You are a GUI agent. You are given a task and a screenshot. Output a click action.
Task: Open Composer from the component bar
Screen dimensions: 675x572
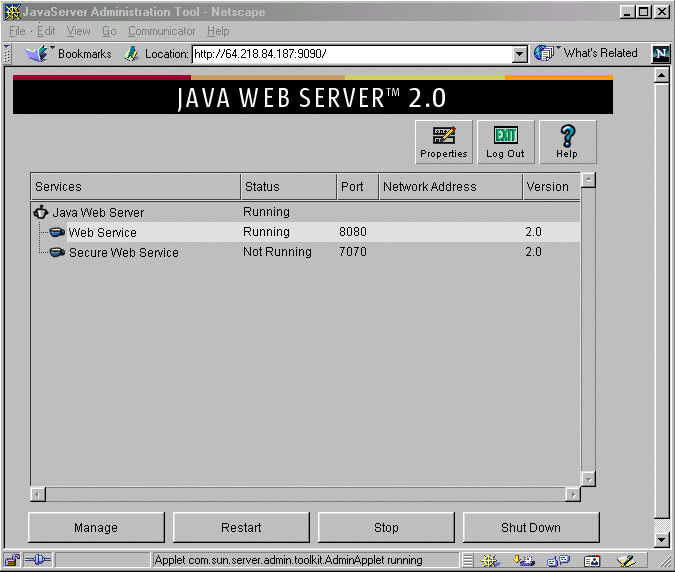(x=626, y=560)
